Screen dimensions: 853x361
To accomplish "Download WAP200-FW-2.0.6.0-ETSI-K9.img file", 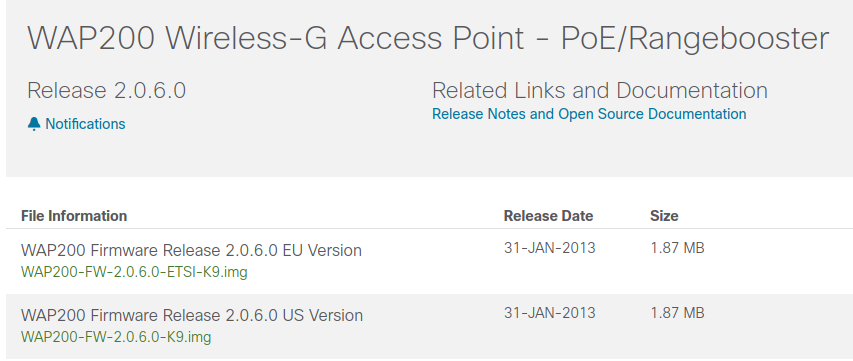I will coord(134,272).
